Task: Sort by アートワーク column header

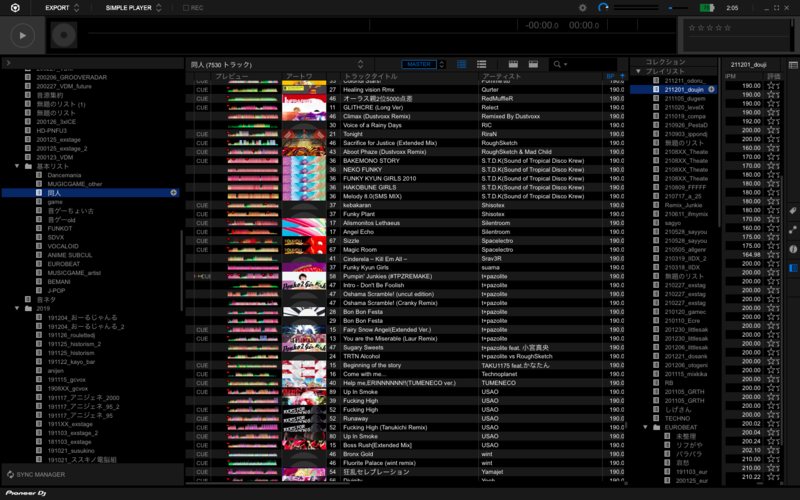Action: (x=299, y=76)
